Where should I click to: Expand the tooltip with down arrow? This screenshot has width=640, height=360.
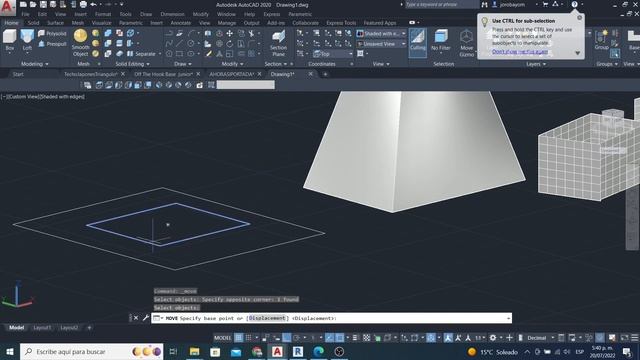pos(578,53)
